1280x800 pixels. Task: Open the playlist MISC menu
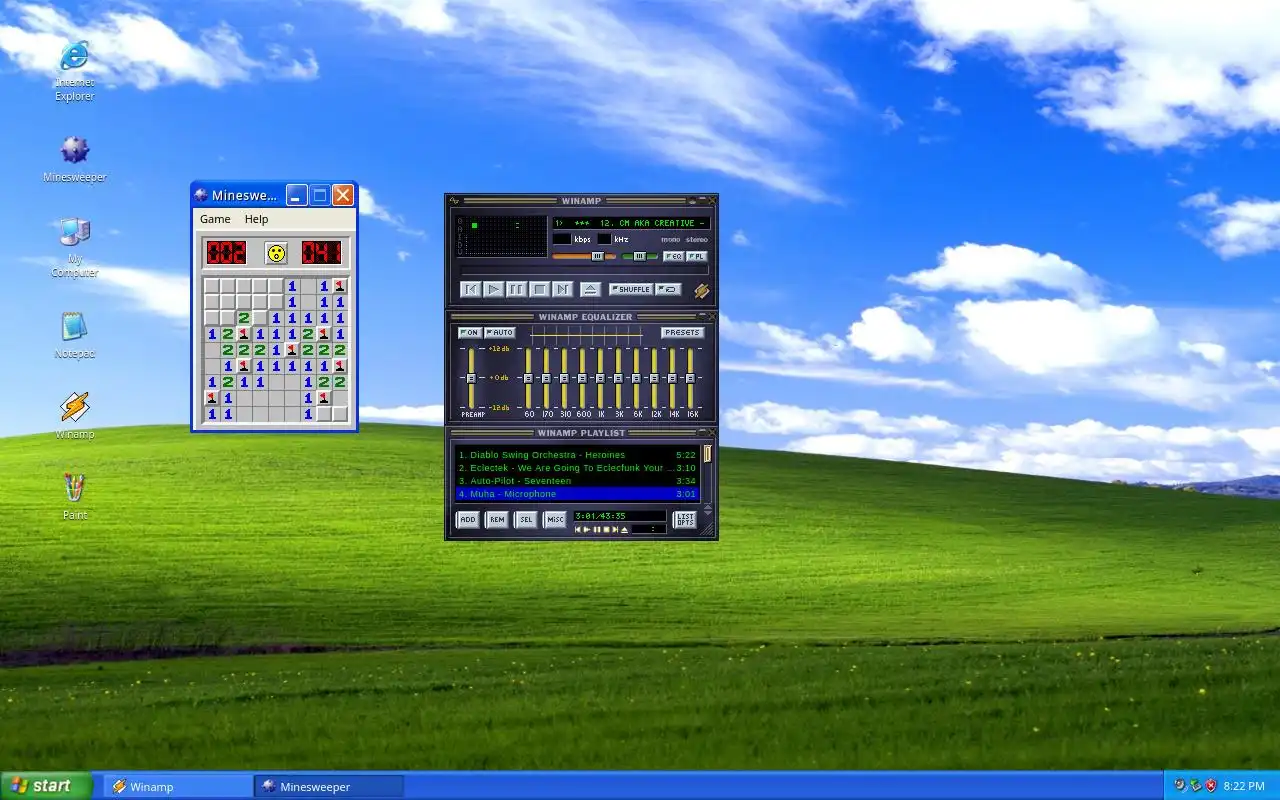click(x=555, y=520)
